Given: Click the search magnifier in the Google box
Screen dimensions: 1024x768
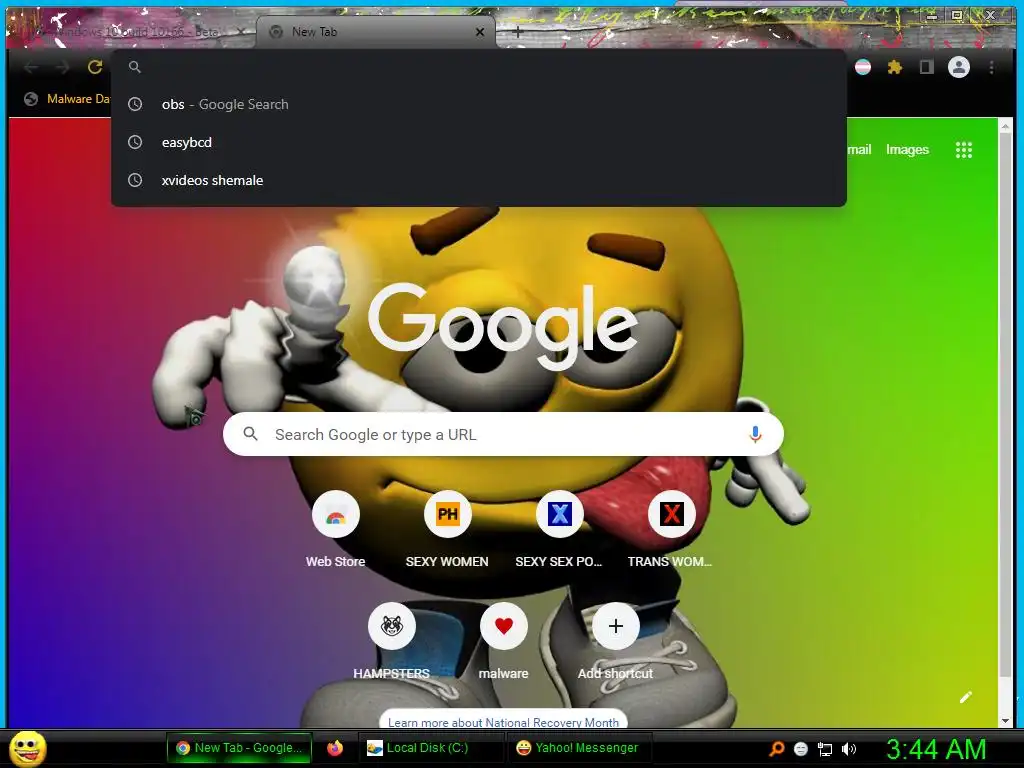Looking at the screenshot, I should tap(250, 434).
